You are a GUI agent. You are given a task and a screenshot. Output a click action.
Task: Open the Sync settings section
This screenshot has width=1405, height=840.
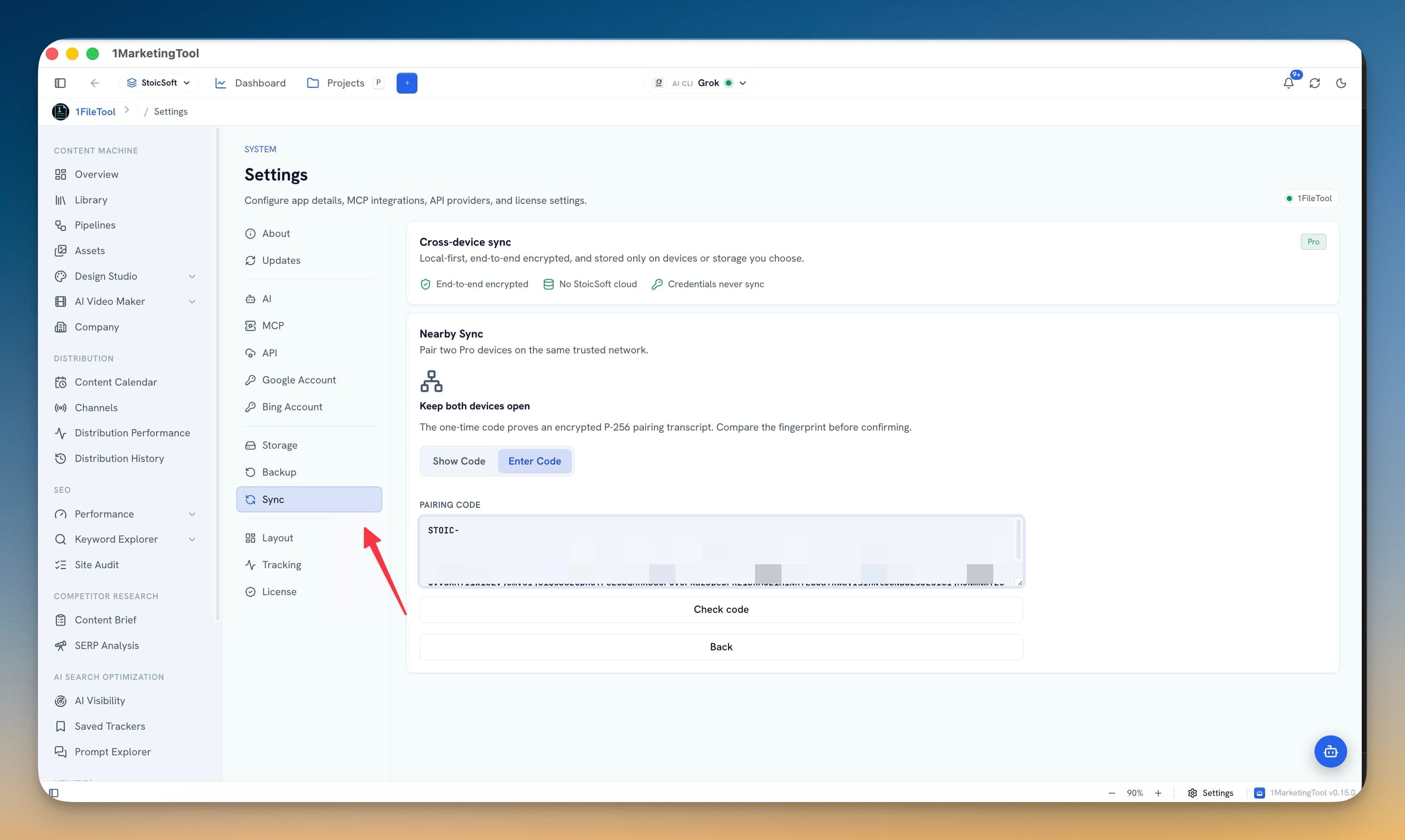[309, 499]
